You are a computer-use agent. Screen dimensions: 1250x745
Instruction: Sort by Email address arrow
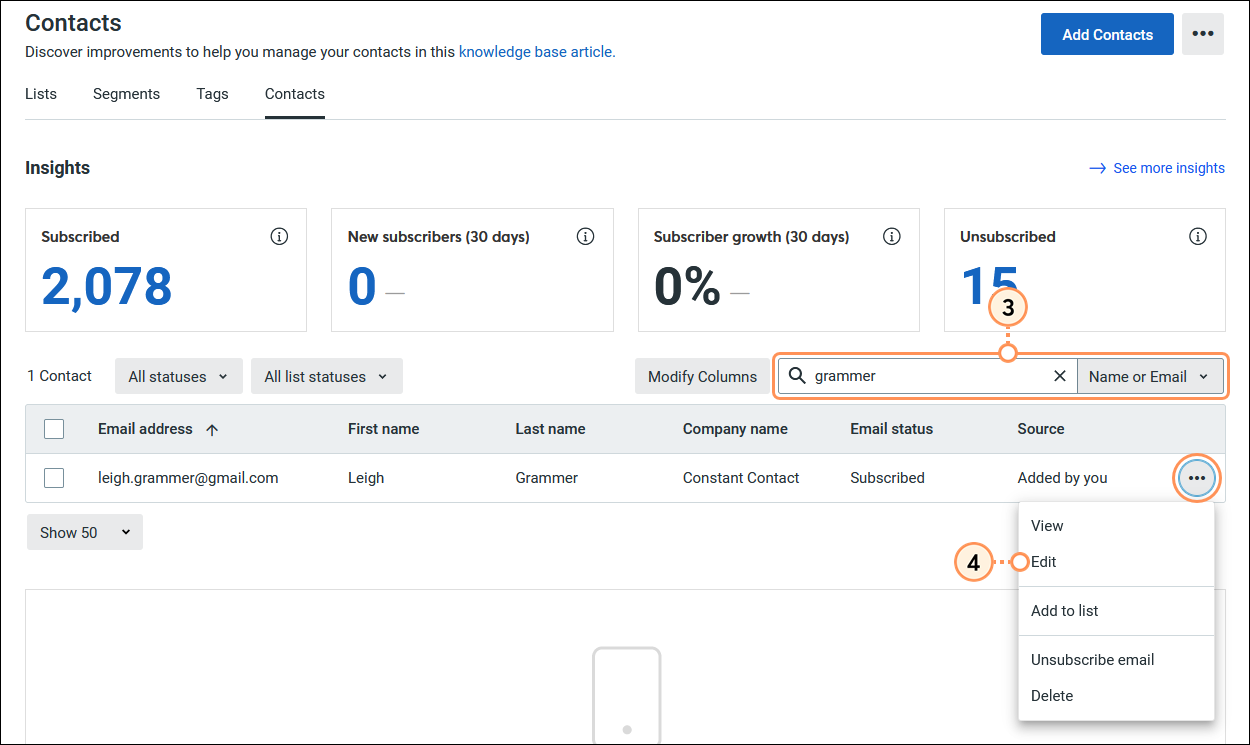(212, 430)
